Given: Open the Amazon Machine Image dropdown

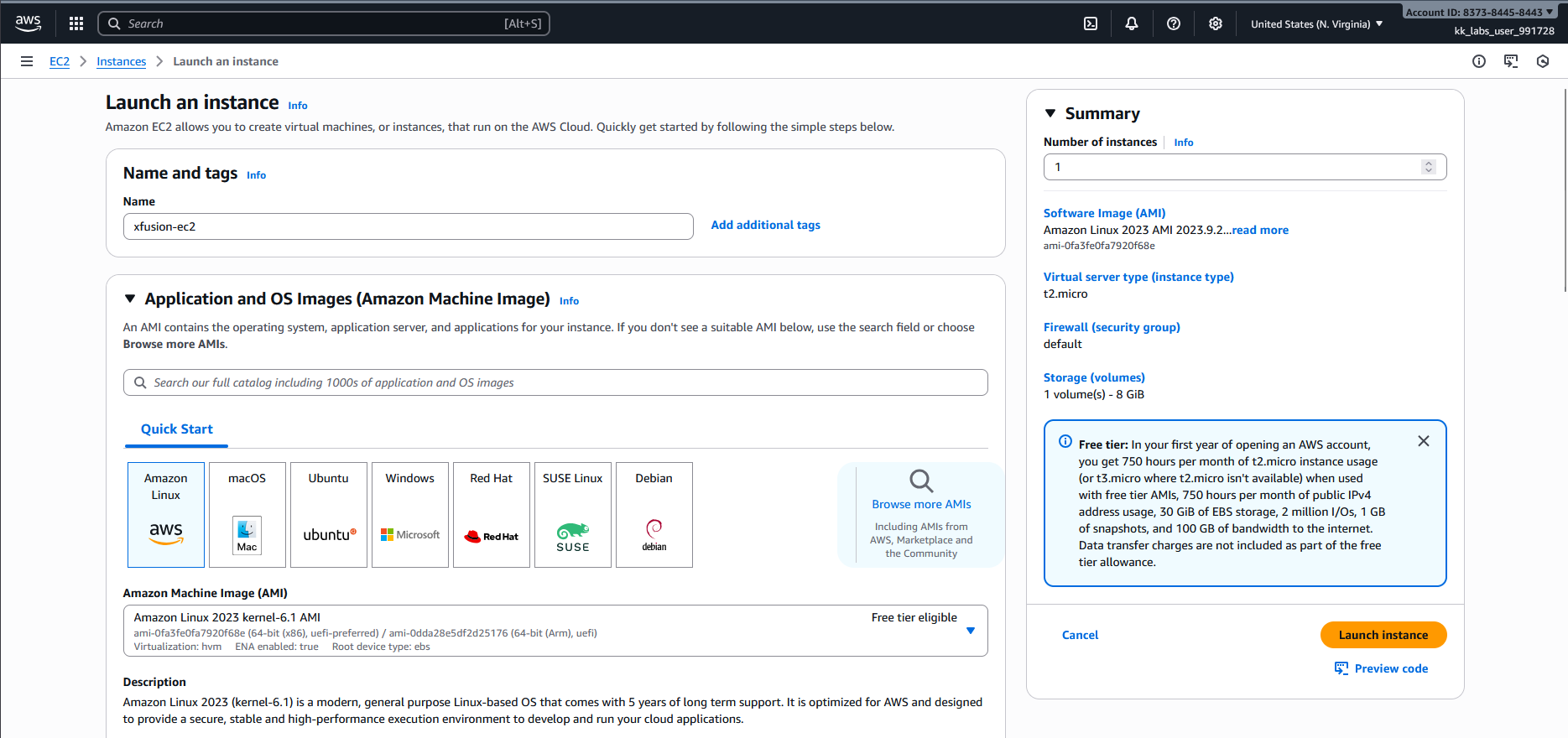Looking at the screenshot, I should pos(555,631).
